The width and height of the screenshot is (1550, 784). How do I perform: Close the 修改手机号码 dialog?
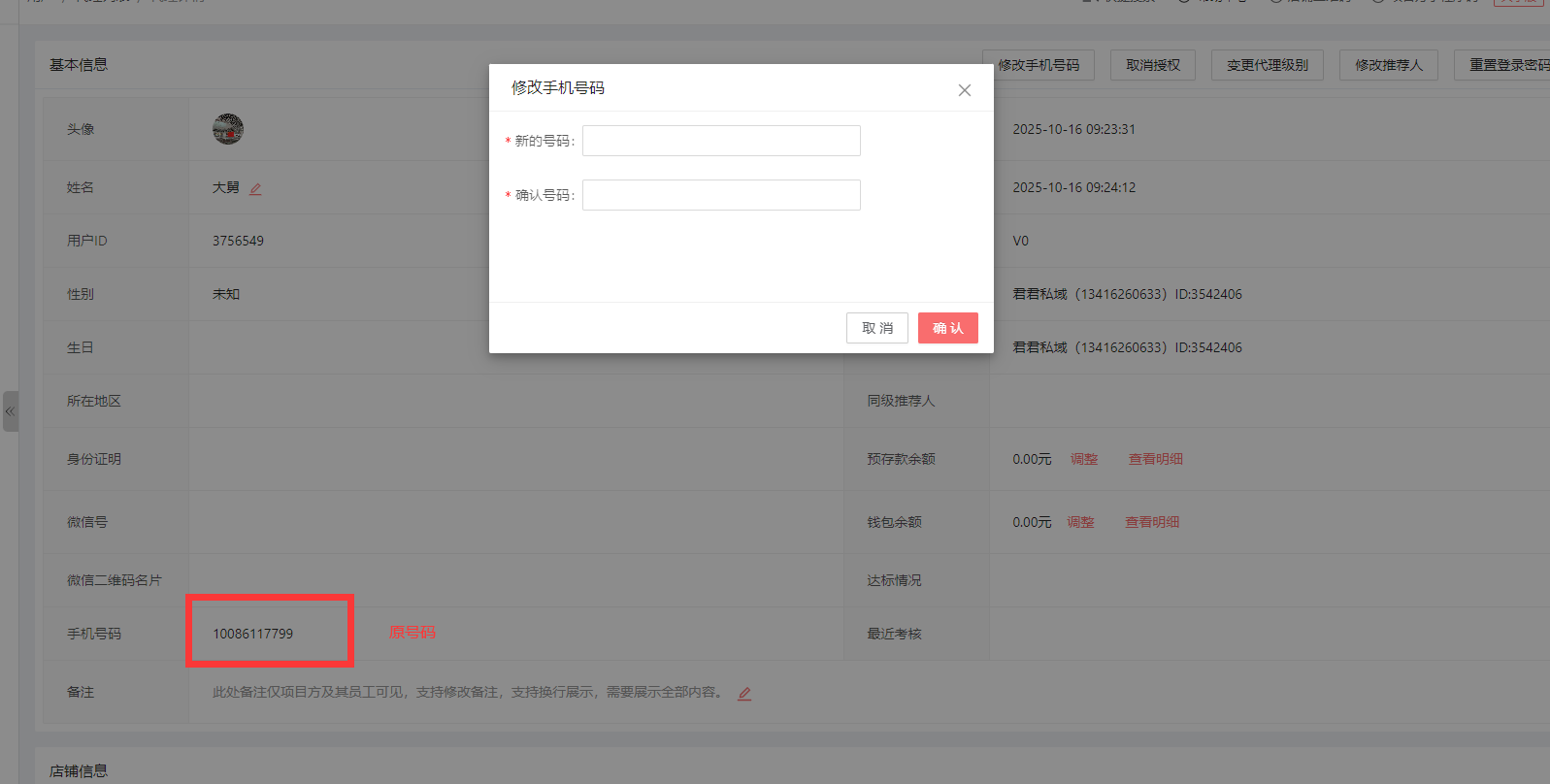(x=964, y=90)
